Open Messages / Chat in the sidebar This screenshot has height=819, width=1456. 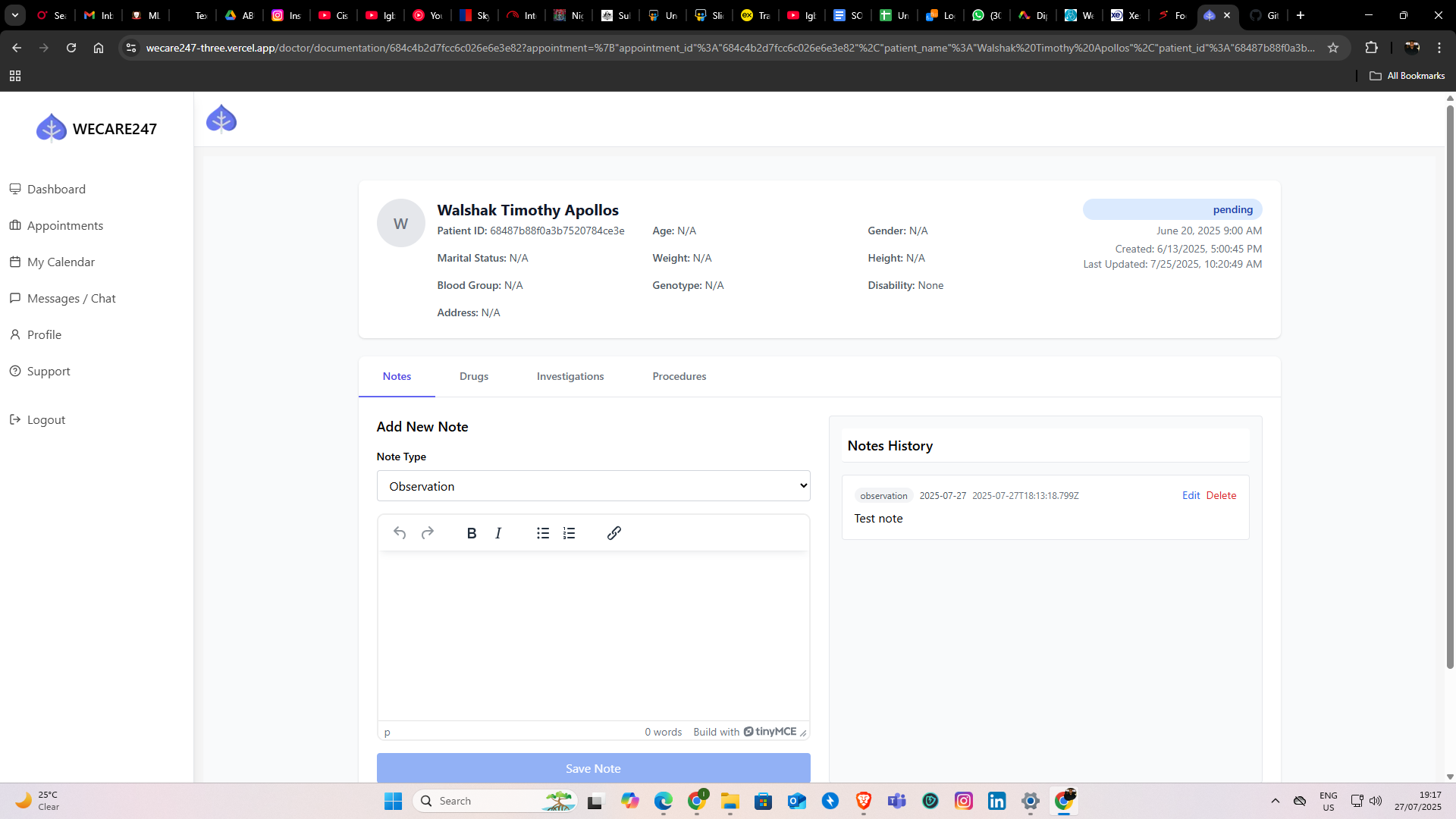[x=71, y=298]
